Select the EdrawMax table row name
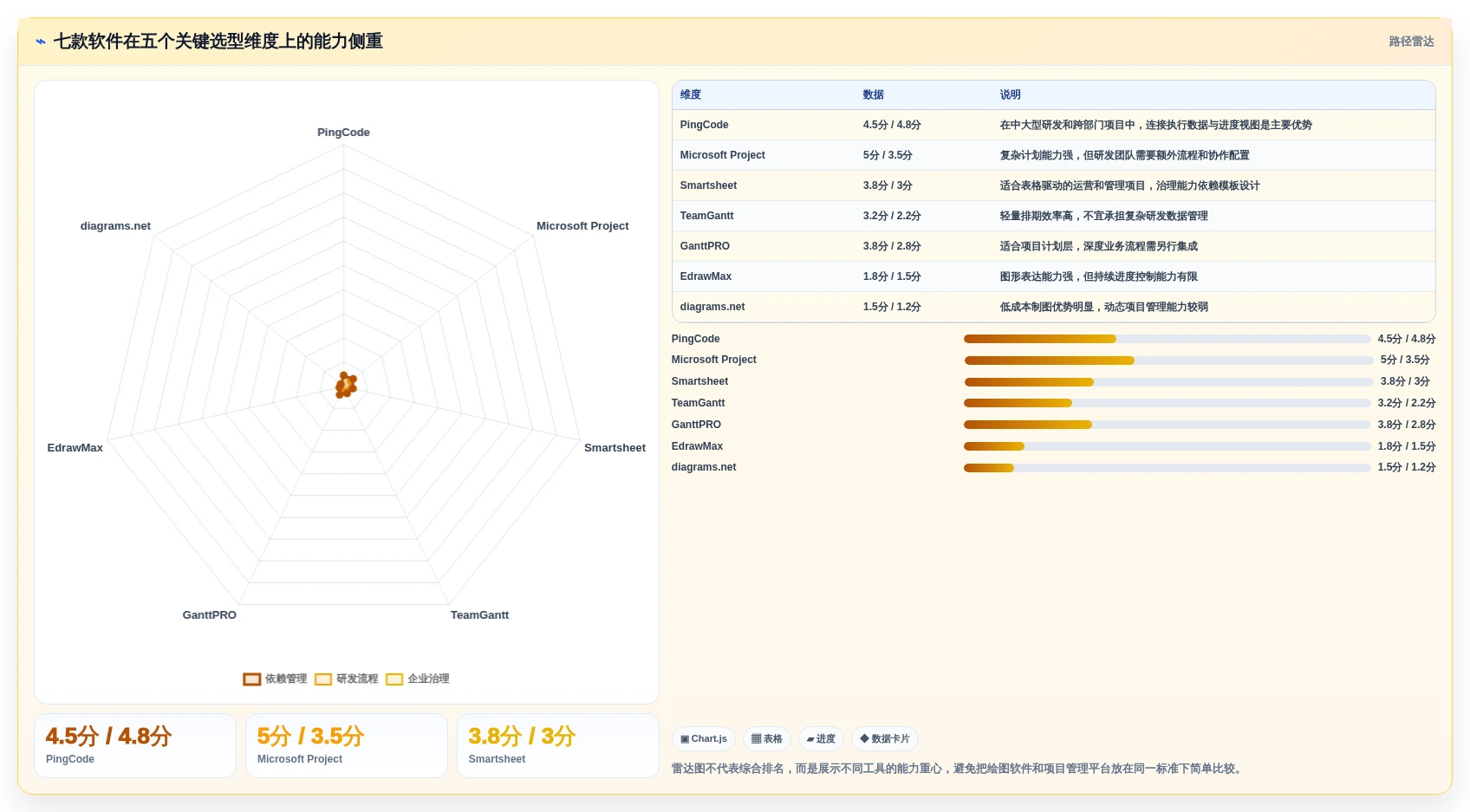Image resolution: width=1470 pixels, height=812 pixels. (706, 276)
